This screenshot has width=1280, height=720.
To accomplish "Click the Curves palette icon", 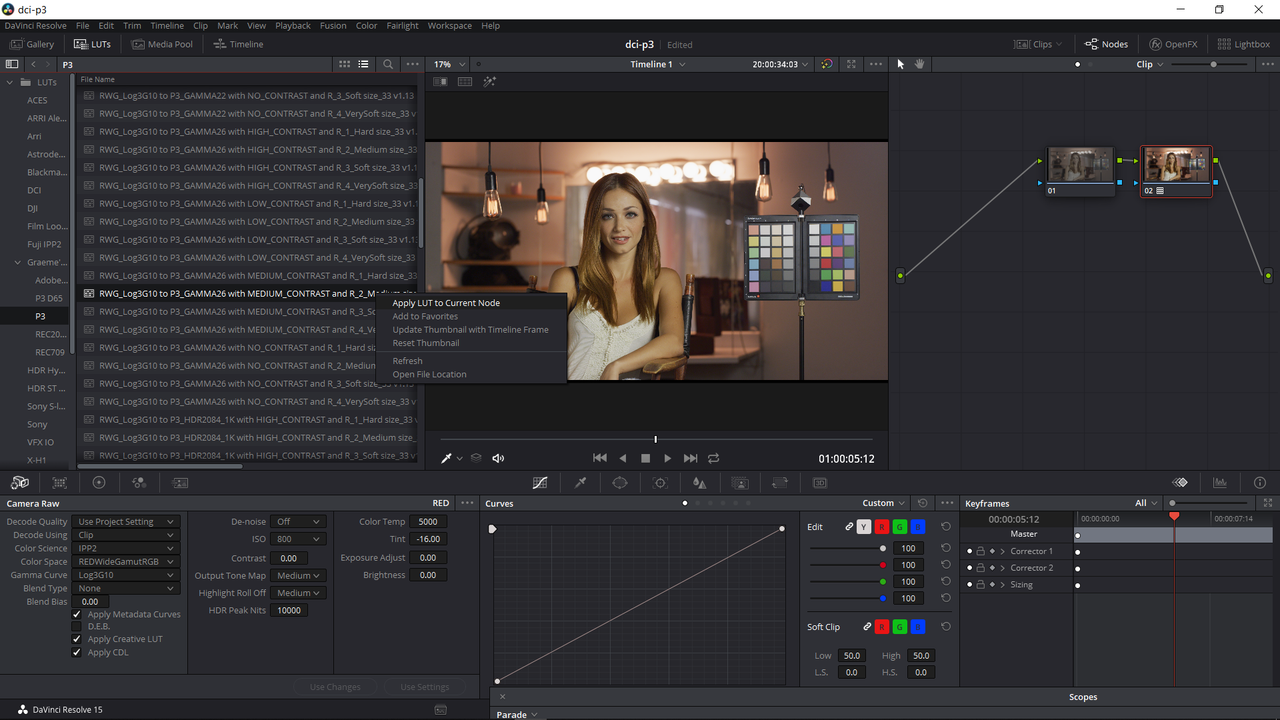I will [540, 482].
